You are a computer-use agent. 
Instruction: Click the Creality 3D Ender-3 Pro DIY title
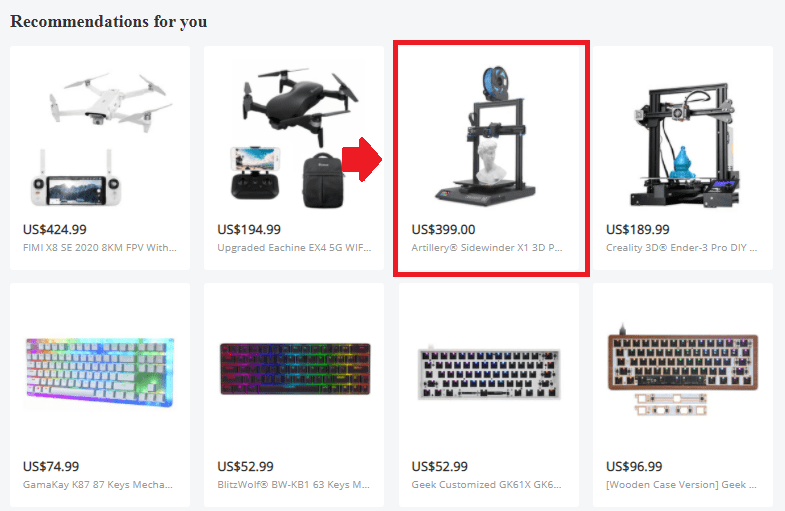tap(681, 248)
